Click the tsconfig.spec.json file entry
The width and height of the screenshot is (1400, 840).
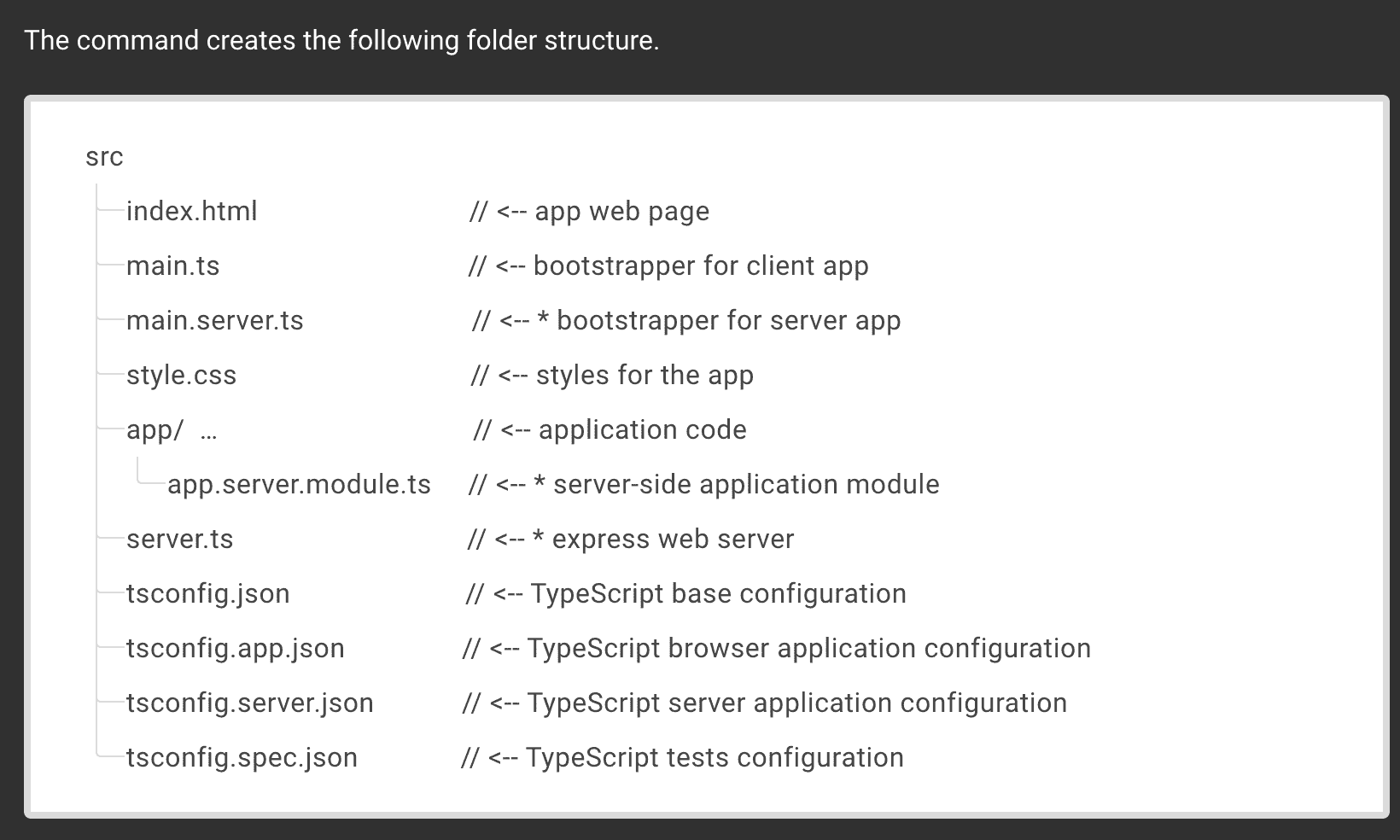[x=242, y=758]
